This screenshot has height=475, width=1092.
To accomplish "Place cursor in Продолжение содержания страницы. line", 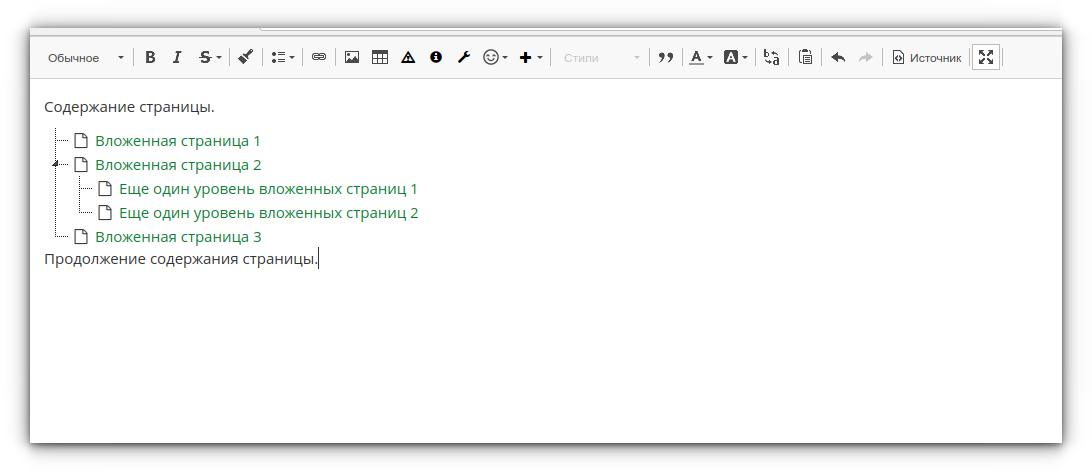I will 181,260.
